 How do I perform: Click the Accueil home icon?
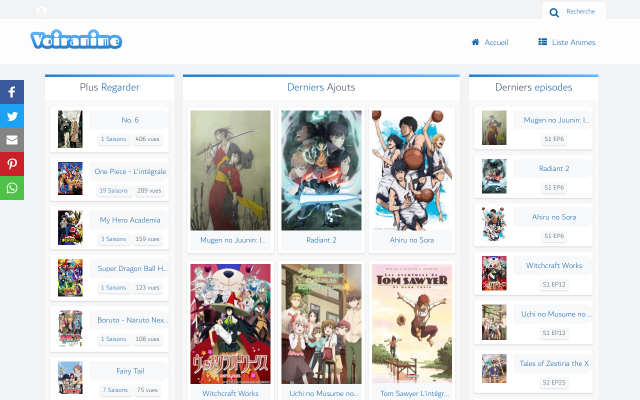pos(475,42)
